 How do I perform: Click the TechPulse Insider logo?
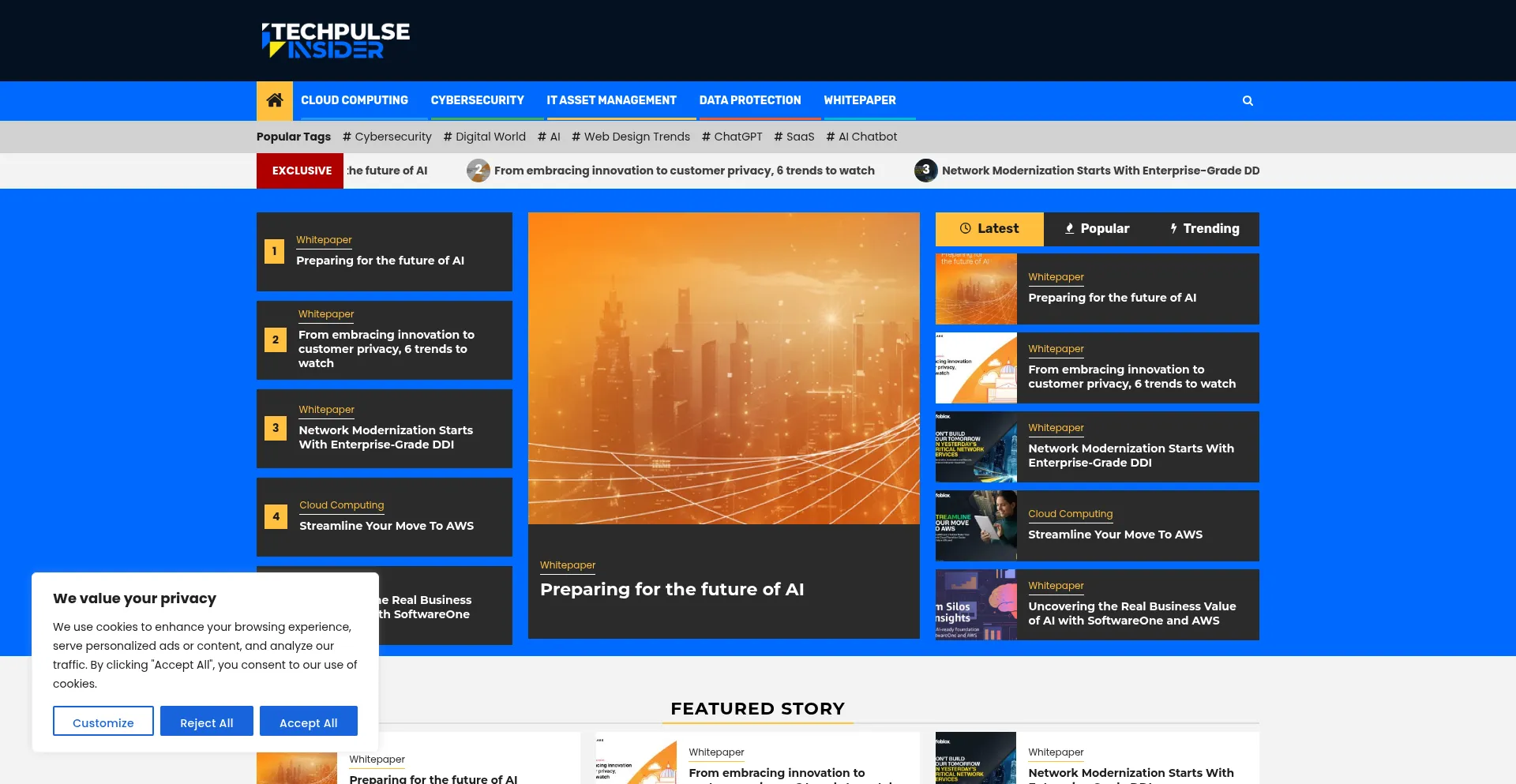point(336,40)
